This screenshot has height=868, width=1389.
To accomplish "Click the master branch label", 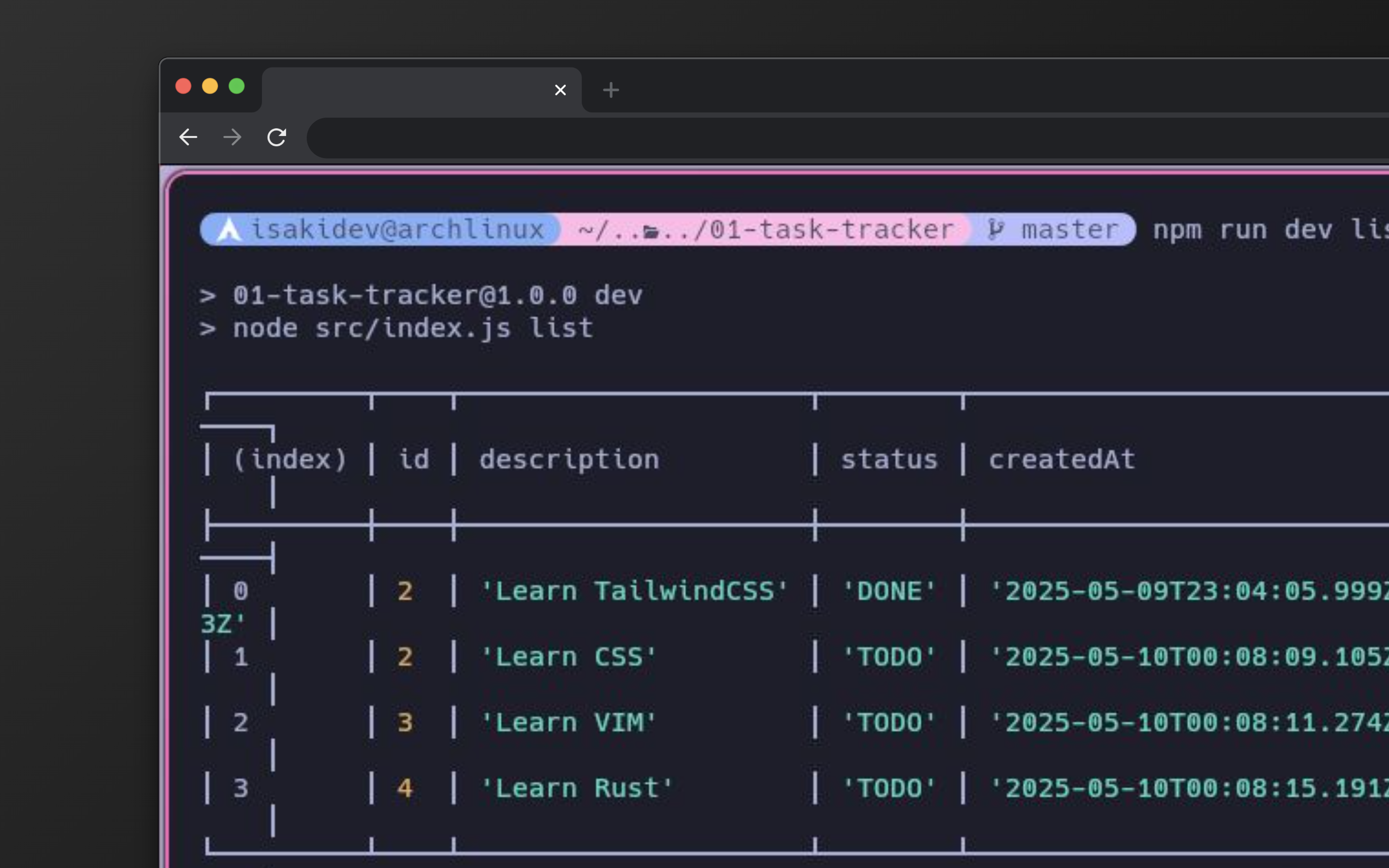I will click(x=1070, y=230).
